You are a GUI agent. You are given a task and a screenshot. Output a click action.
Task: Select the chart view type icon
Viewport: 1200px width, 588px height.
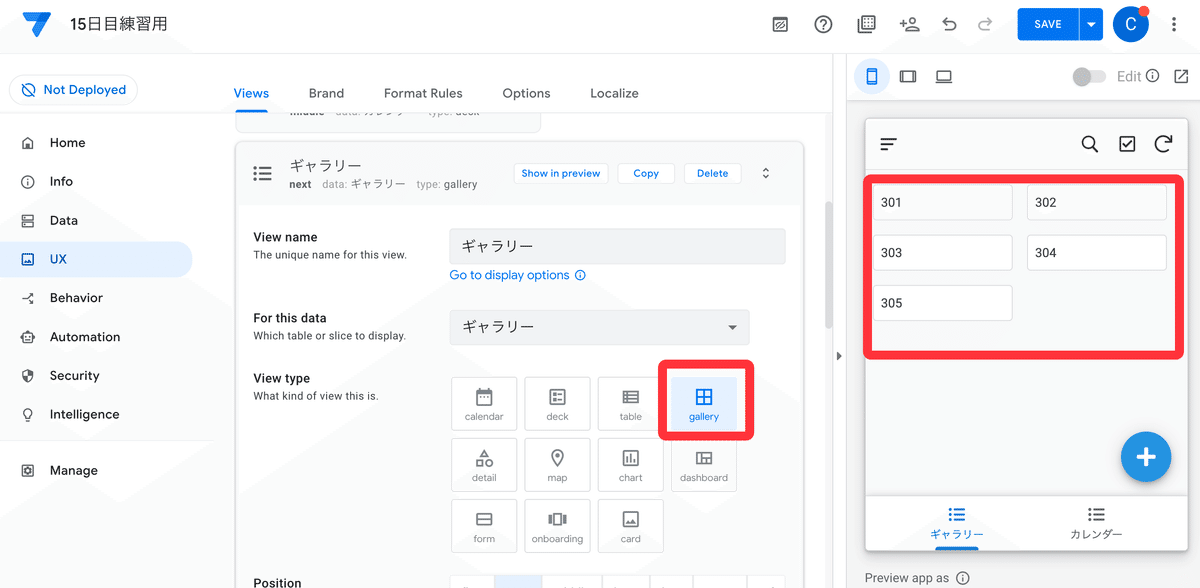(x=630, y=464)
